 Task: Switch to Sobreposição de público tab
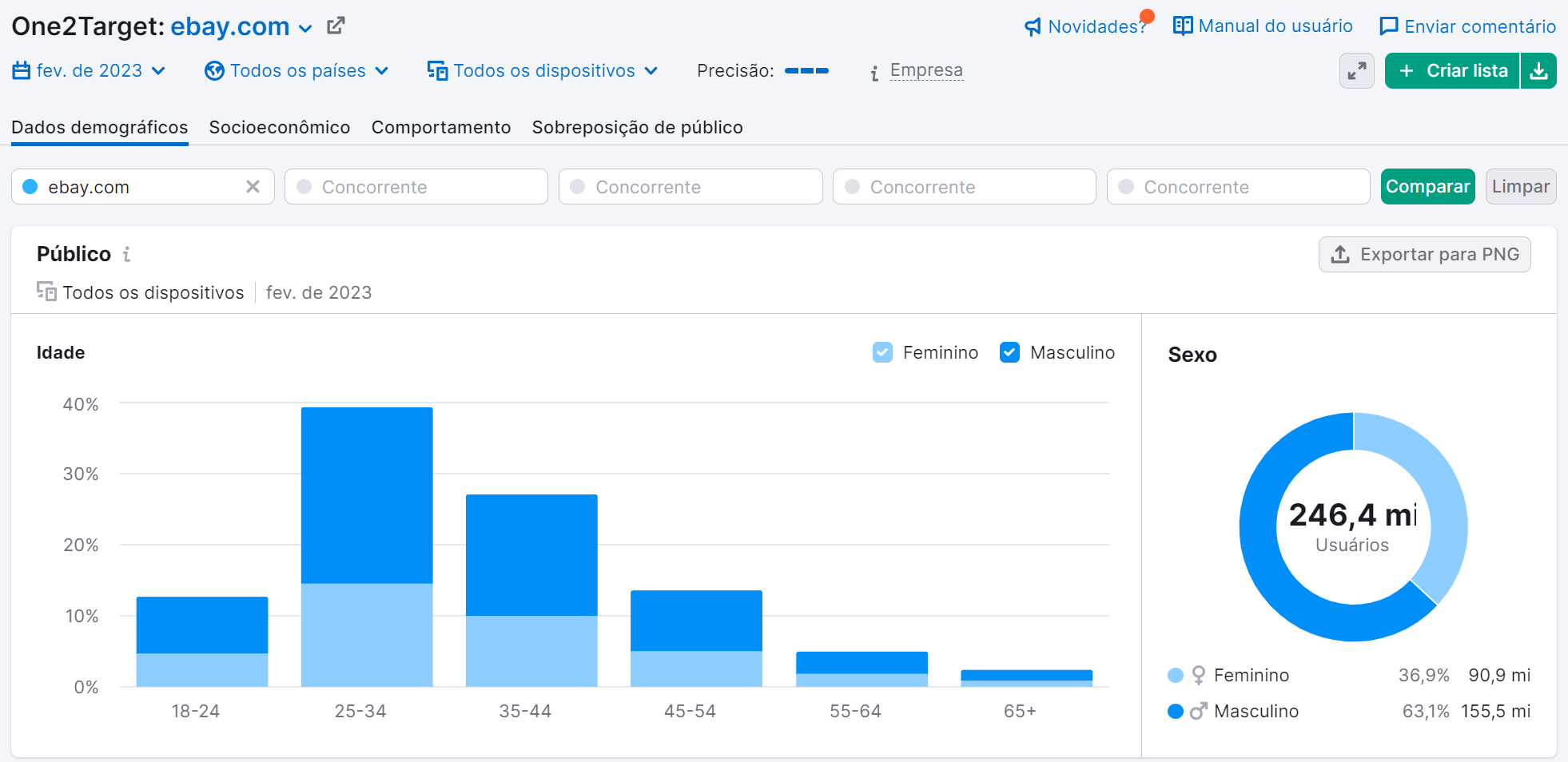[x=638, y=127]
